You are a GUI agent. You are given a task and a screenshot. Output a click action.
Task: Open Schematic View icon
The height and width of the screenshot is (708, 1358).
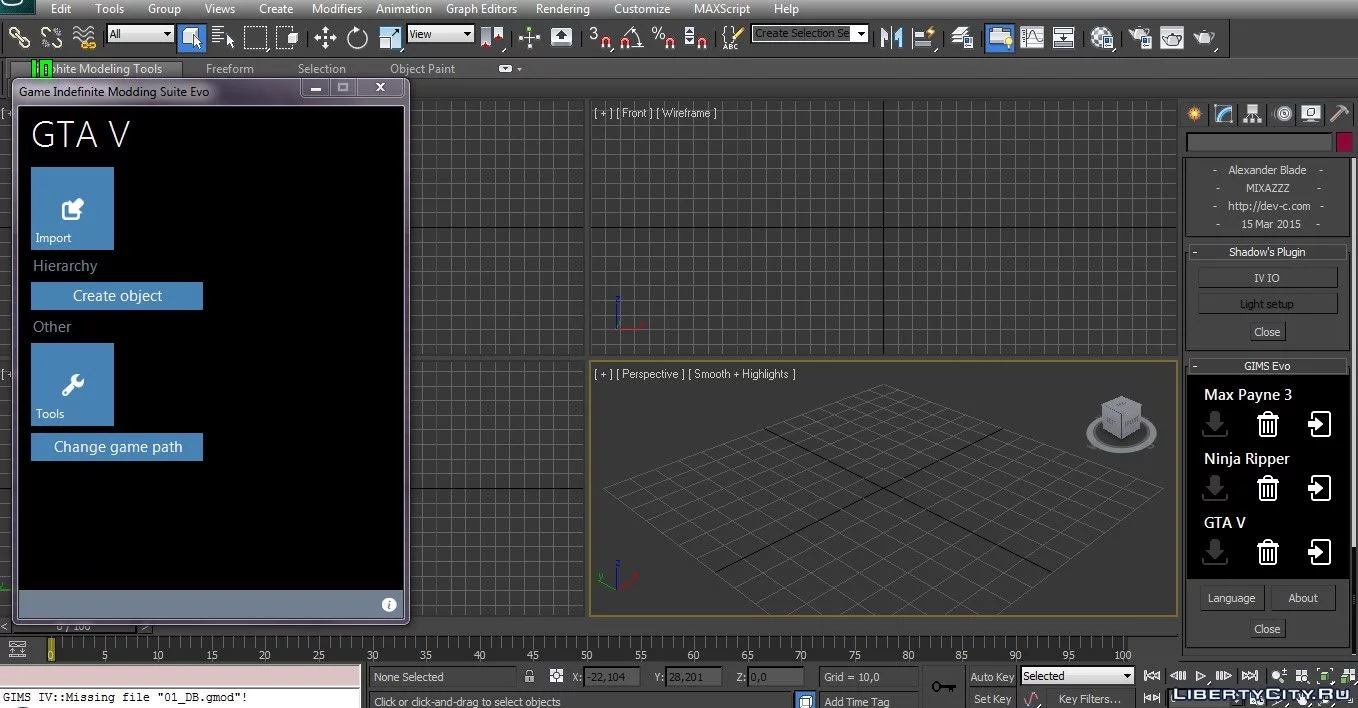[x=1063, y=38]
